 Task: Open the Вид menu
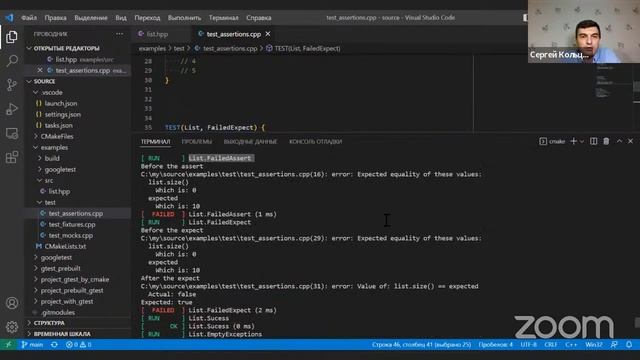pos(121,18)
